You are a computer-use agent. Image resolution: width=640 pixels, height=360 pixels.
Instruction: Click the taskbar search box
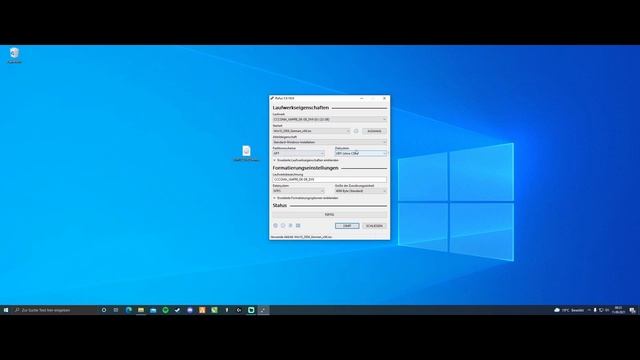[54, 310]
